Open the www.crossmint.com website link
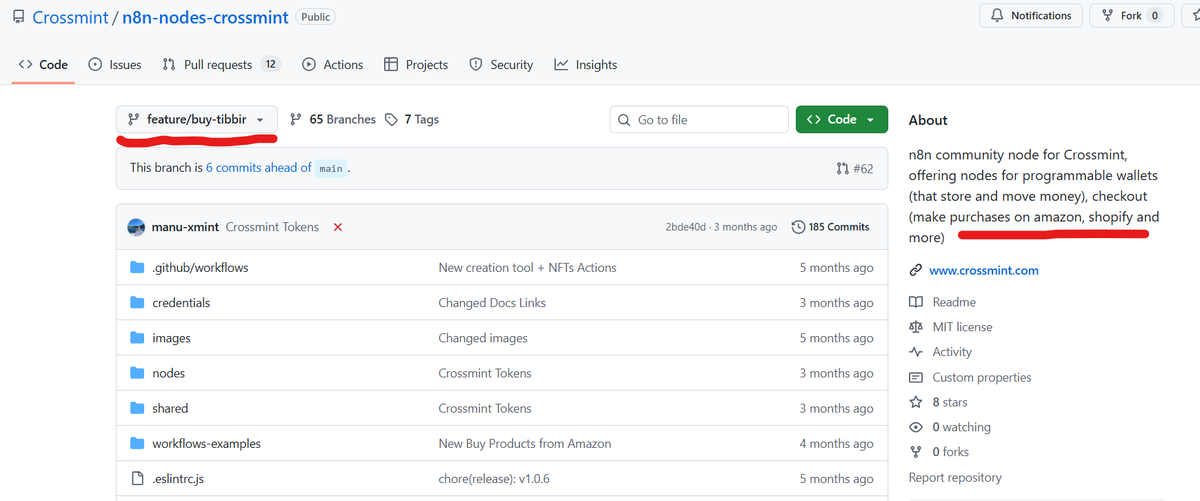1200x501 pixels. tap(984, 270)
